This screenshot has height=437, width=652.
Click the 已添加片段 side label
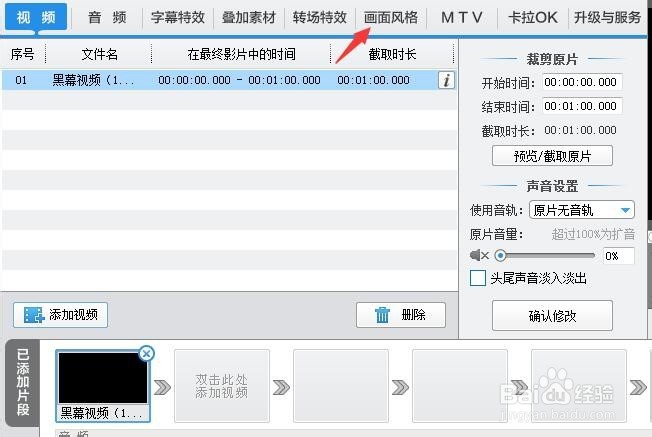tap(23, 383)
